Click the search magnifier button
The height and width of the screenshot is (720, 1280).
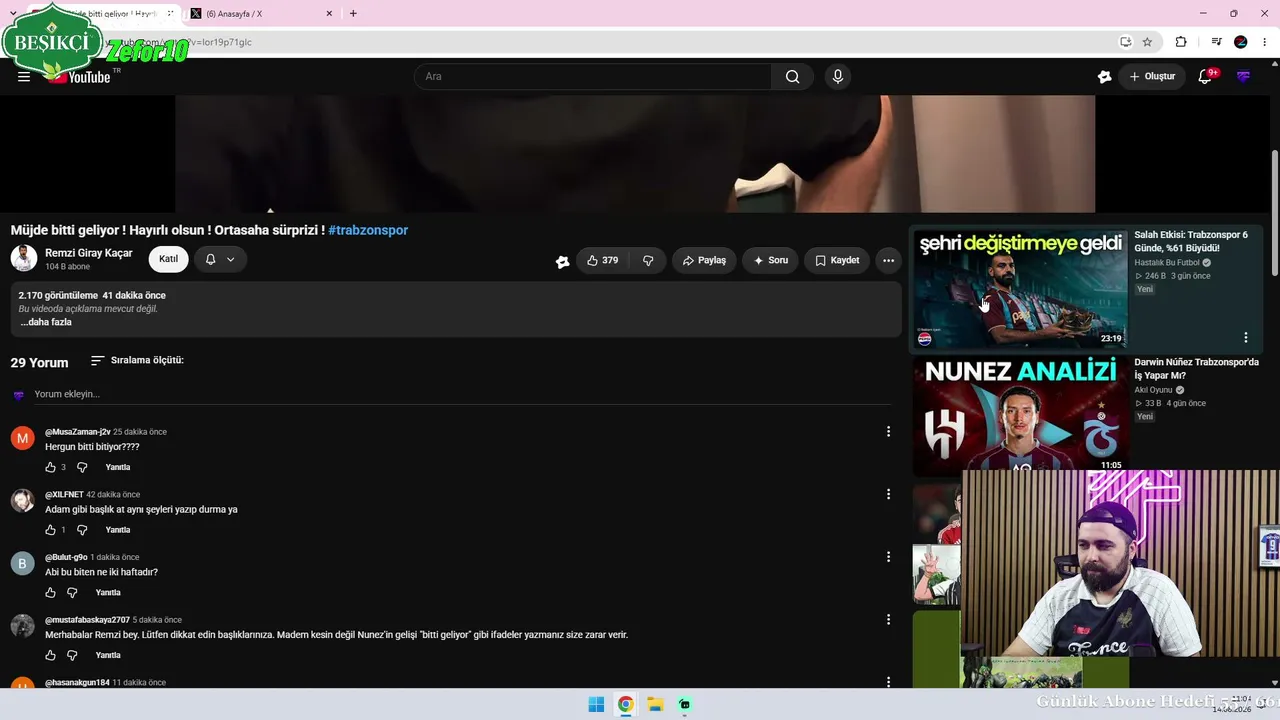pos(792,77)
